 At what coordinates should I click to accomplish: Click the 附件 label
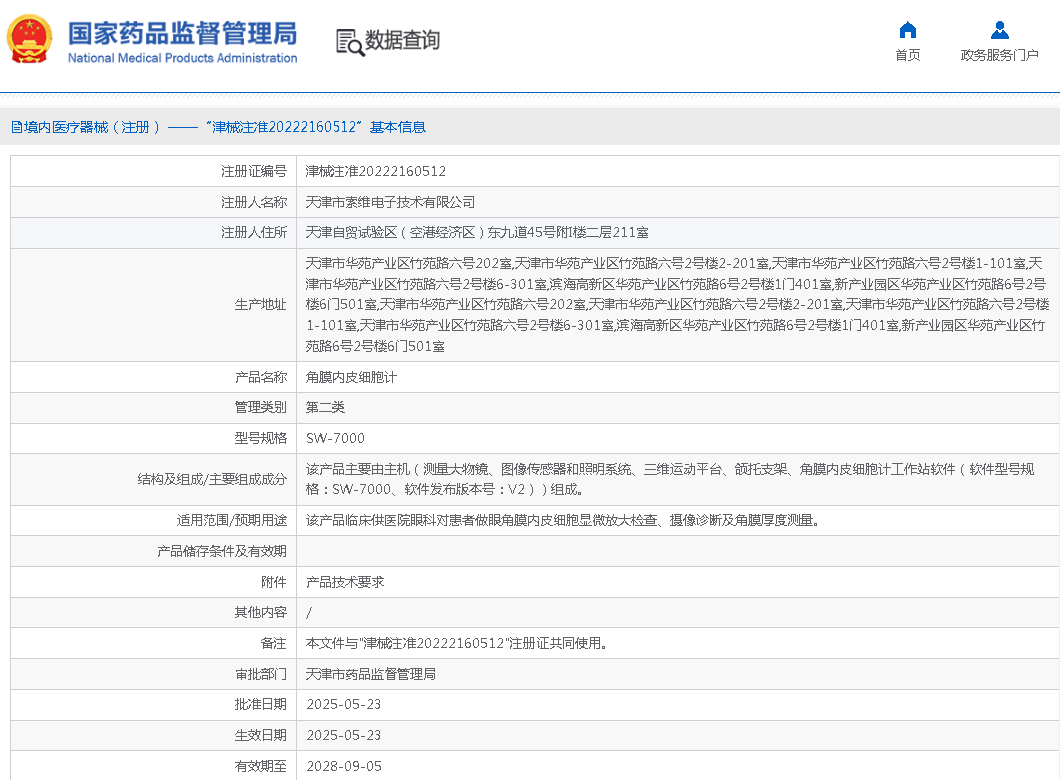coord(273,582)
